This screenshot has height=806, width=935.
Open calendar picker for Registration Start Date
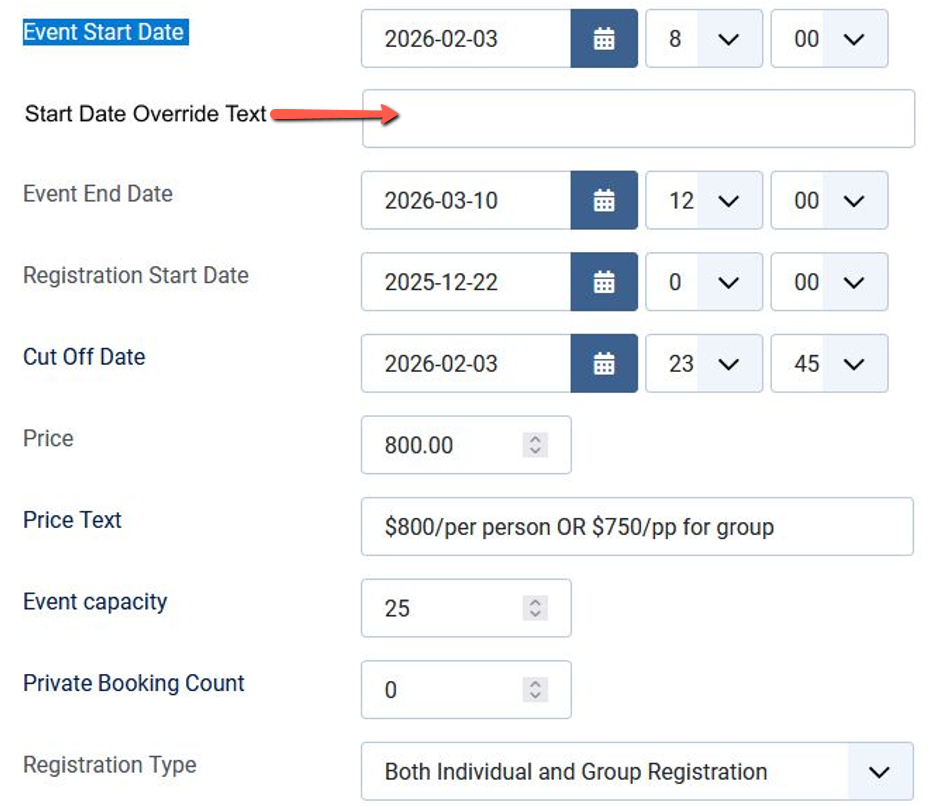[x=604, y=283]
